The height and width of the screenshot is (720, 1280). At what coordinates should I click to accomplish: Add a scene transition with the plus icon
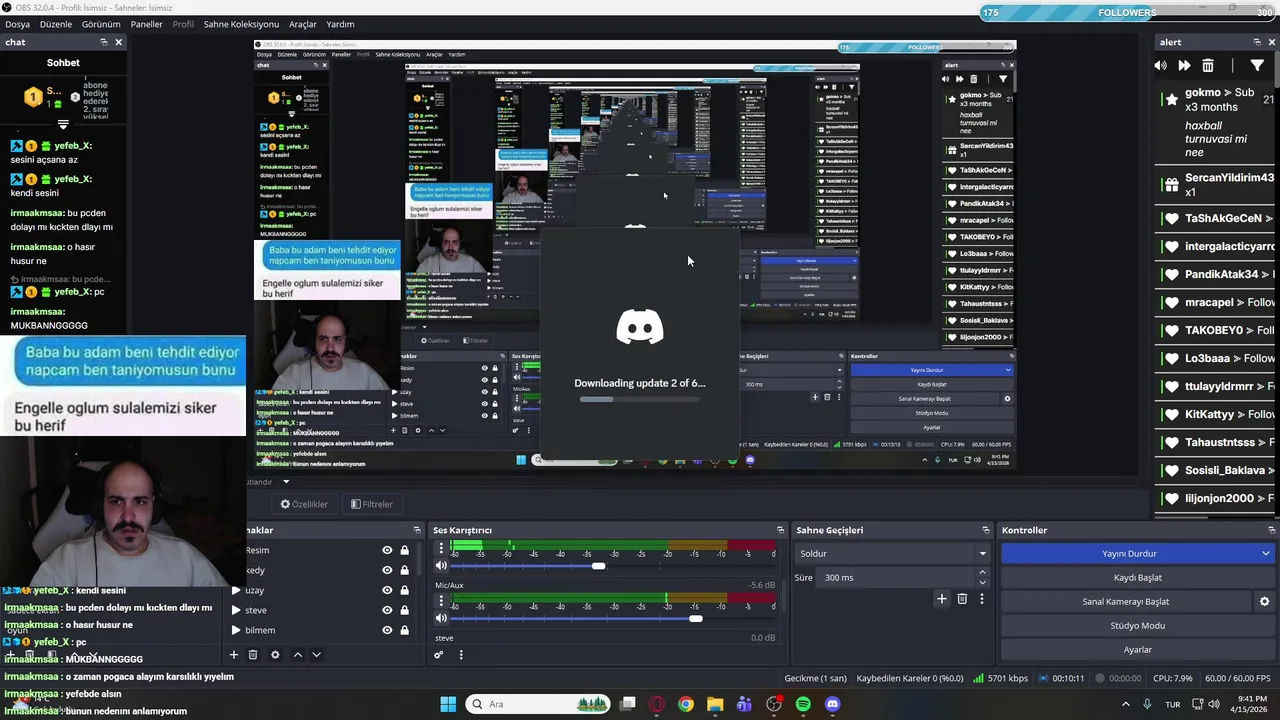941,599
